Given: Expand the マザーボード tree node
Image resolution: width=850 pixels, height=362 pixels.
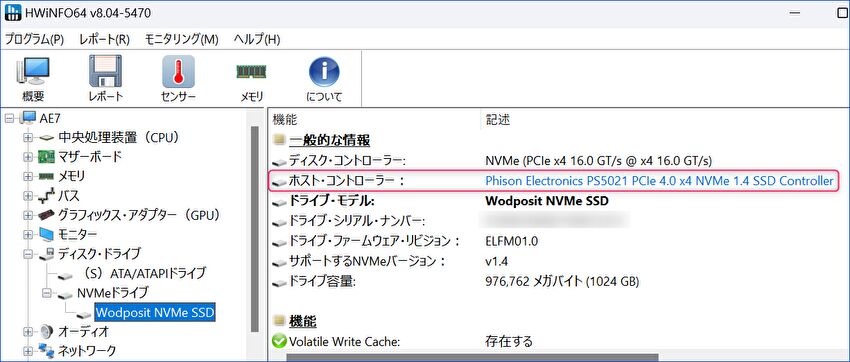Looking at the screenshot, I should [28, 157].
